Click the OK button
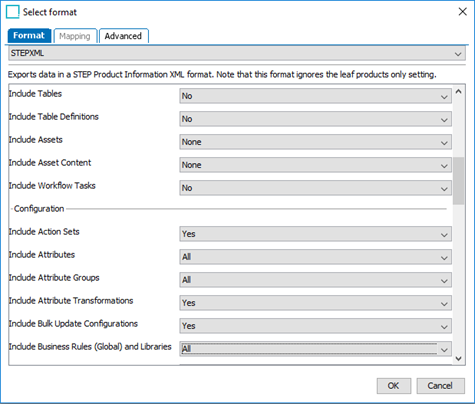 point(394,386)
